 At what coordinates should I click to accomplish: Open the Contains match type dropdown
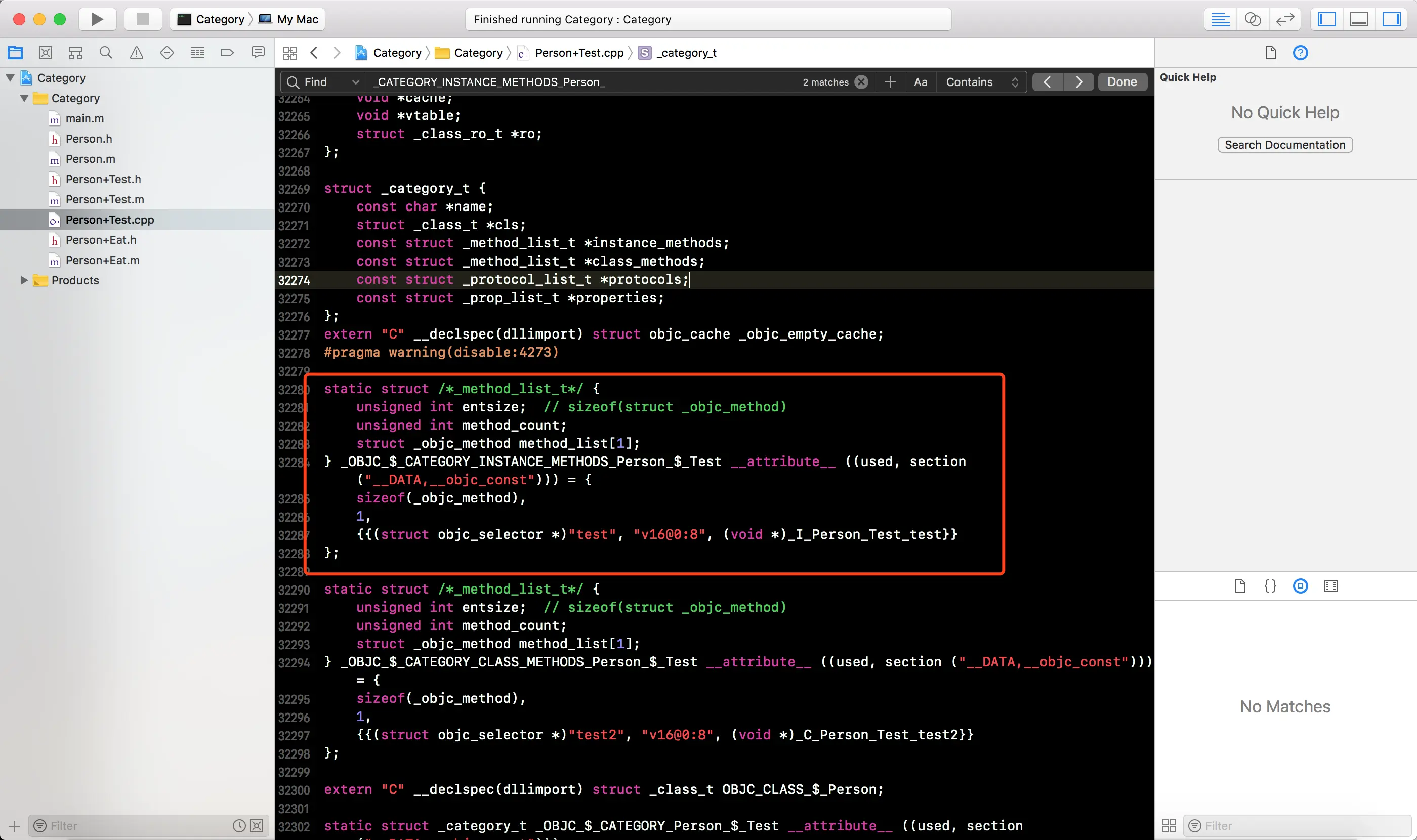tap(981, 82)
